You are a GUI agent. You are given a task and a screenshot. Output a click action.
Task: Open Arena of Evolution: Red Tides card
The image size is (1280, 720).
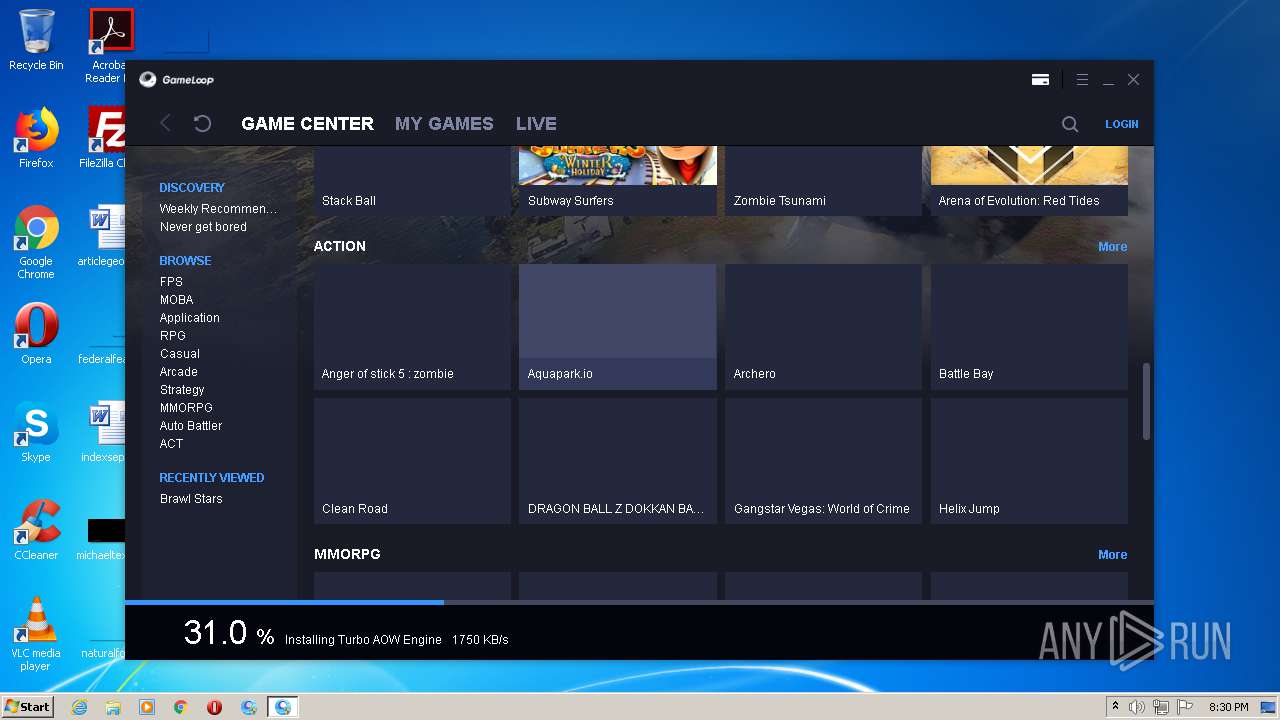coord(1029,181)
